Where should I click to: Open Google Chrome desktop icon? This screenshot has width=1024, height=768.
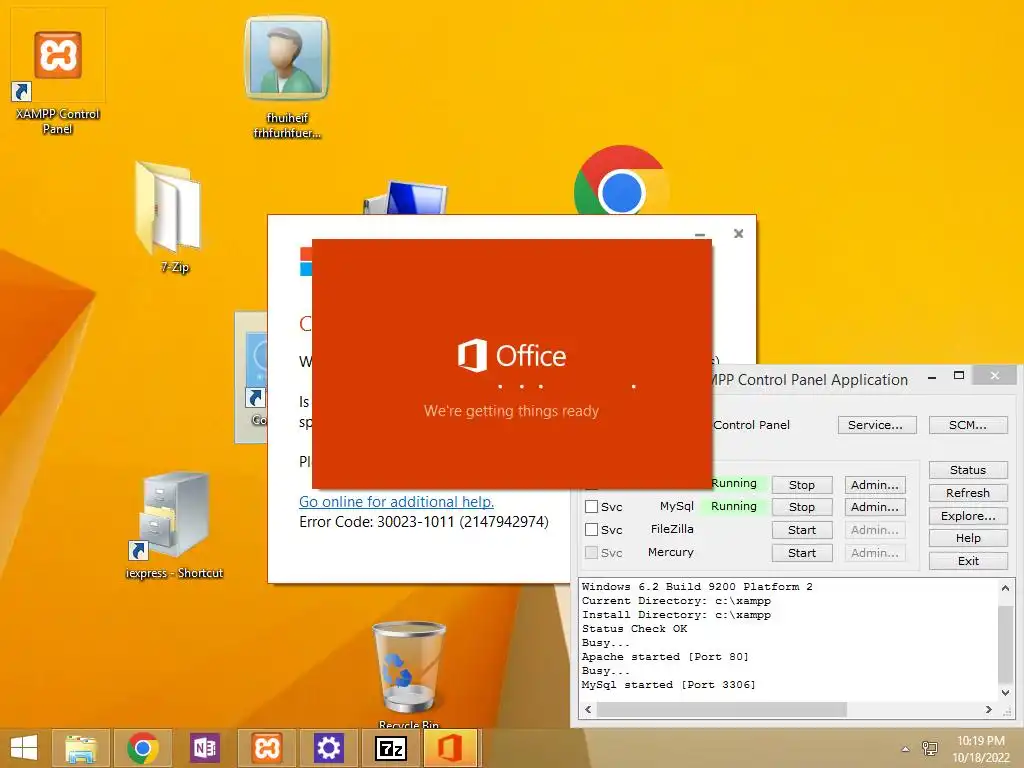click(x=621, y=180)
